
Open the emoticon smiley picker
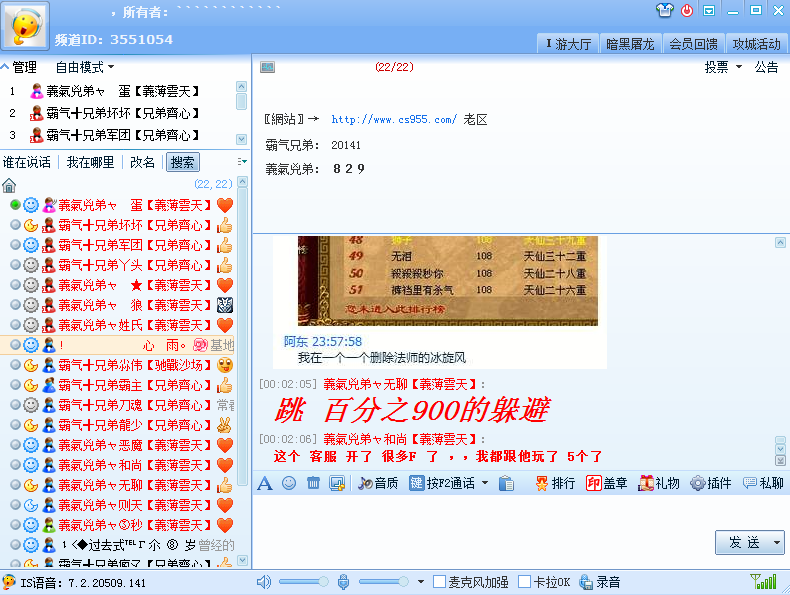(x=289, y=484)
